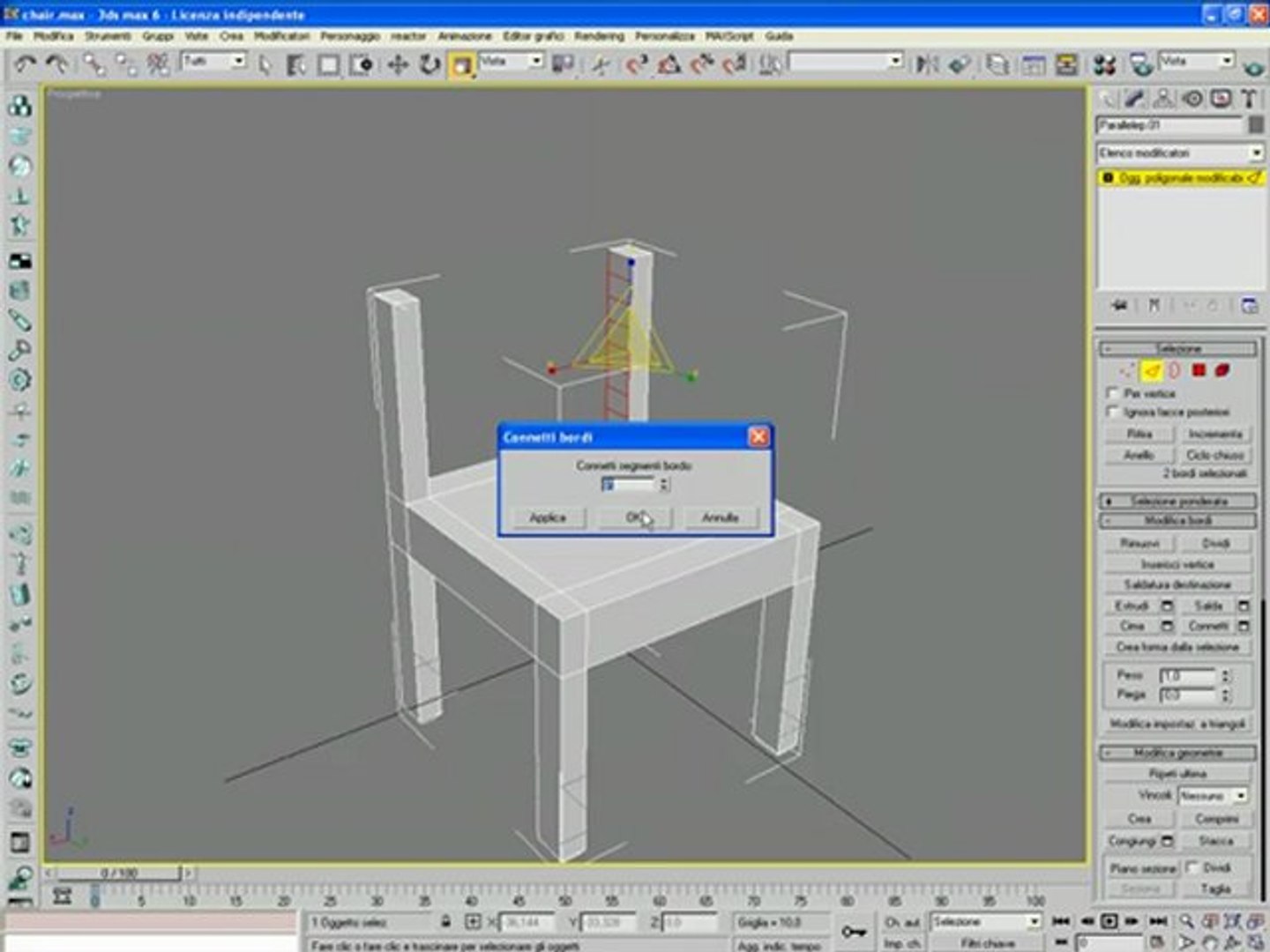Open the Cima (chamfer) settings box icon
This screenshot has height=952, width=1270.
[1167, 626]
